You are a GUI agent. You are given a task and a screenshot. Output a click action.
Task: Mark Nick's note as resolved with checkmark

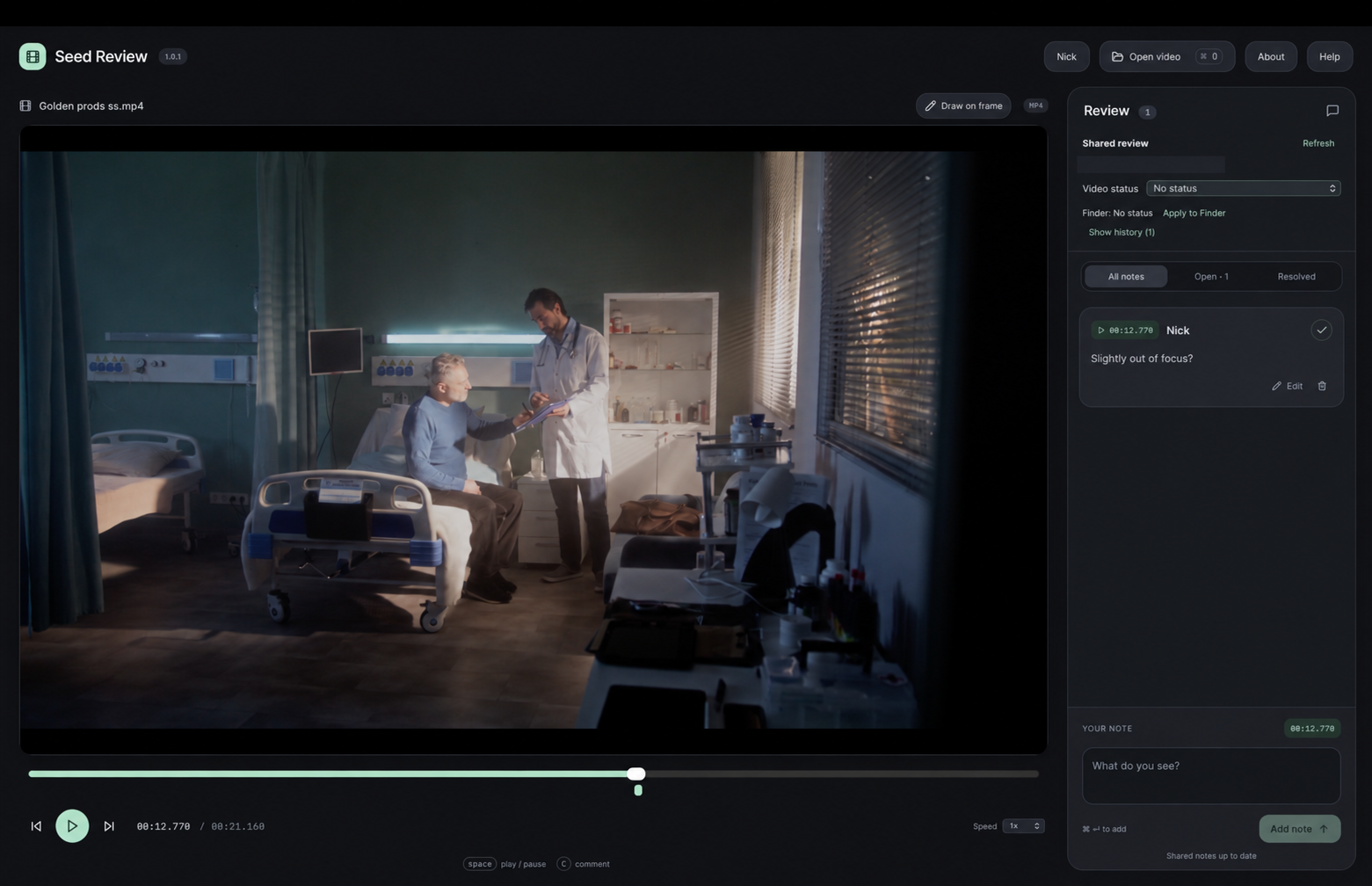pos(1321,330)
